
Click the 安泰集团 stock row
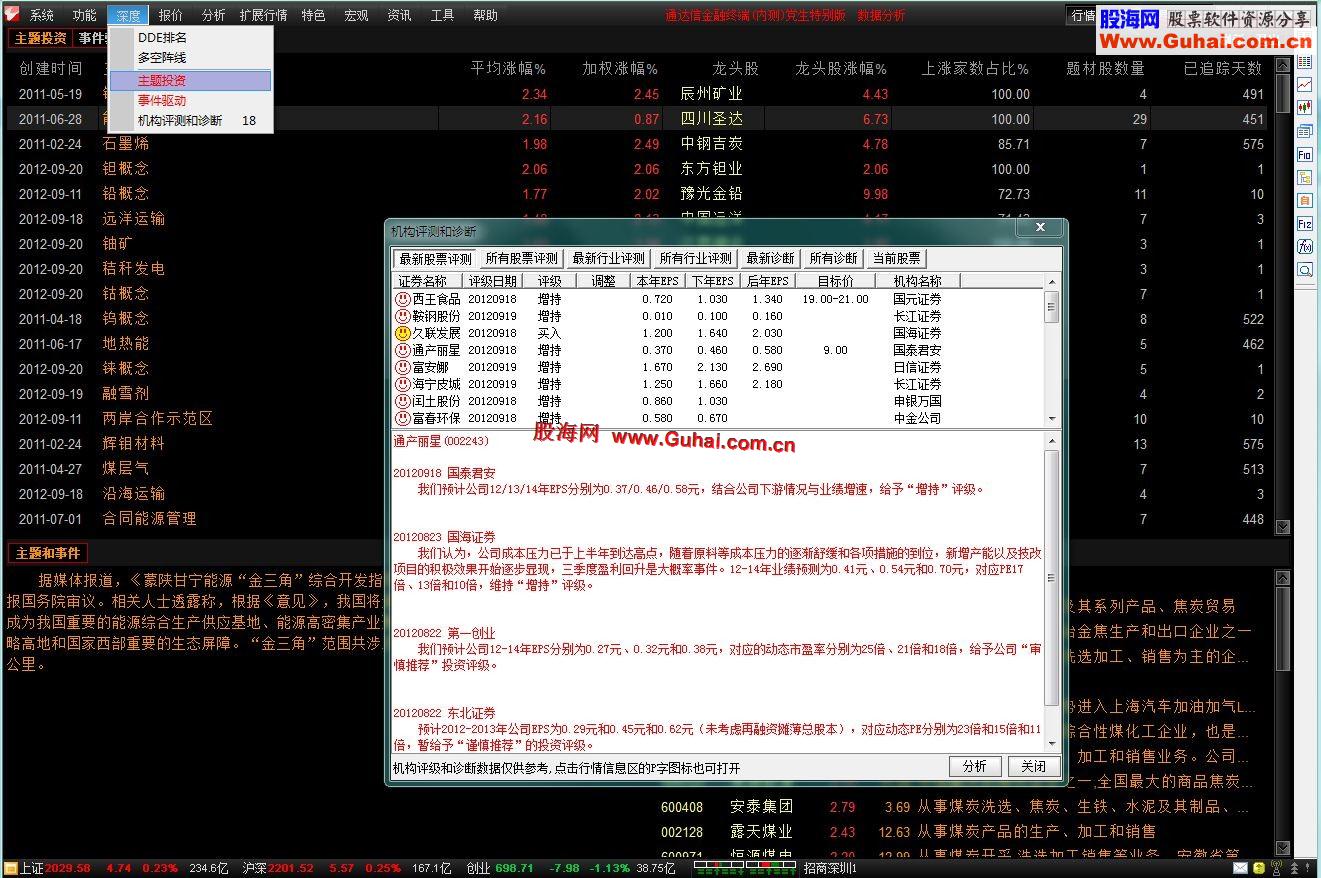[955, 807]
